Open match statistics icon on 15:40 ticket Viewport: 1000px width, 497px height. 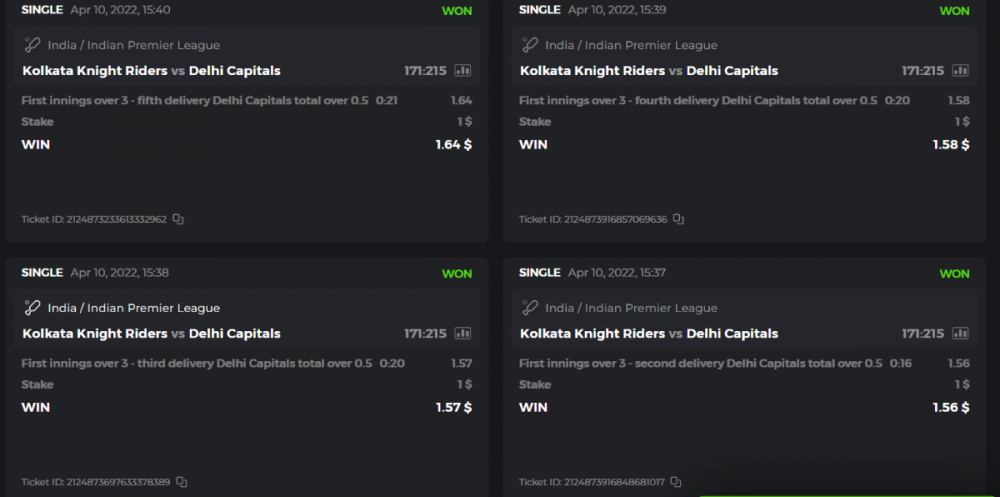click(462, 71)
